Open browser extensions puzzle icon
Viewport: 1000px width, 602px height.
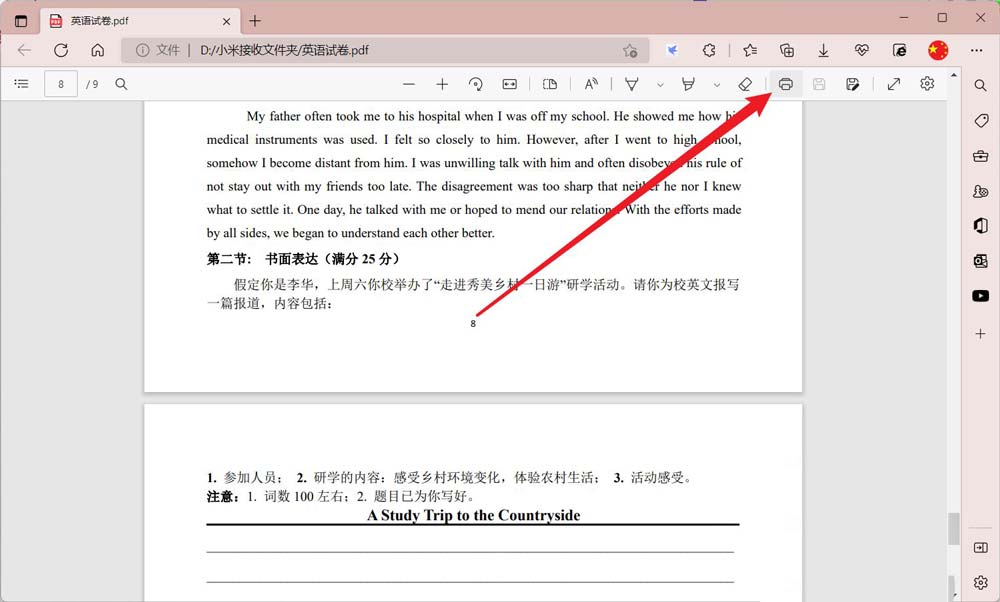pos(709,50)
